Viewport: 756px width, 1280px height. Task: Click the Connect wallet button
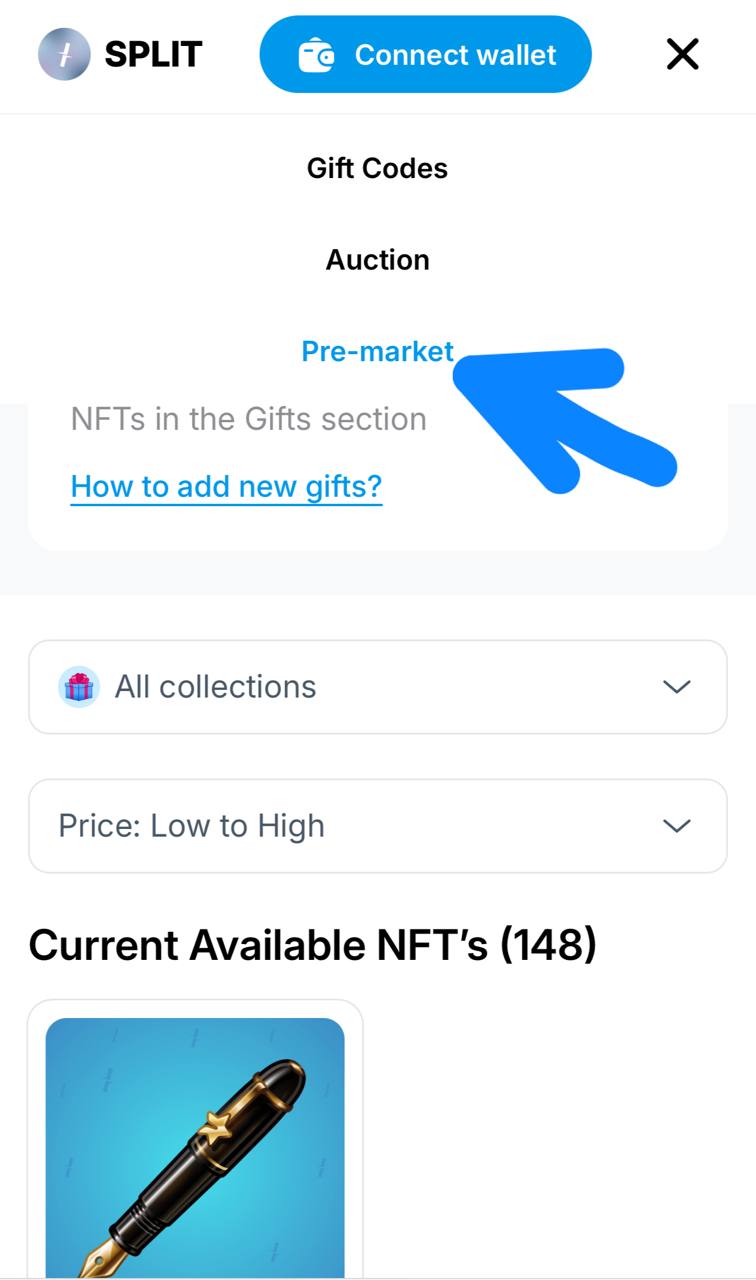coord(425,54)
